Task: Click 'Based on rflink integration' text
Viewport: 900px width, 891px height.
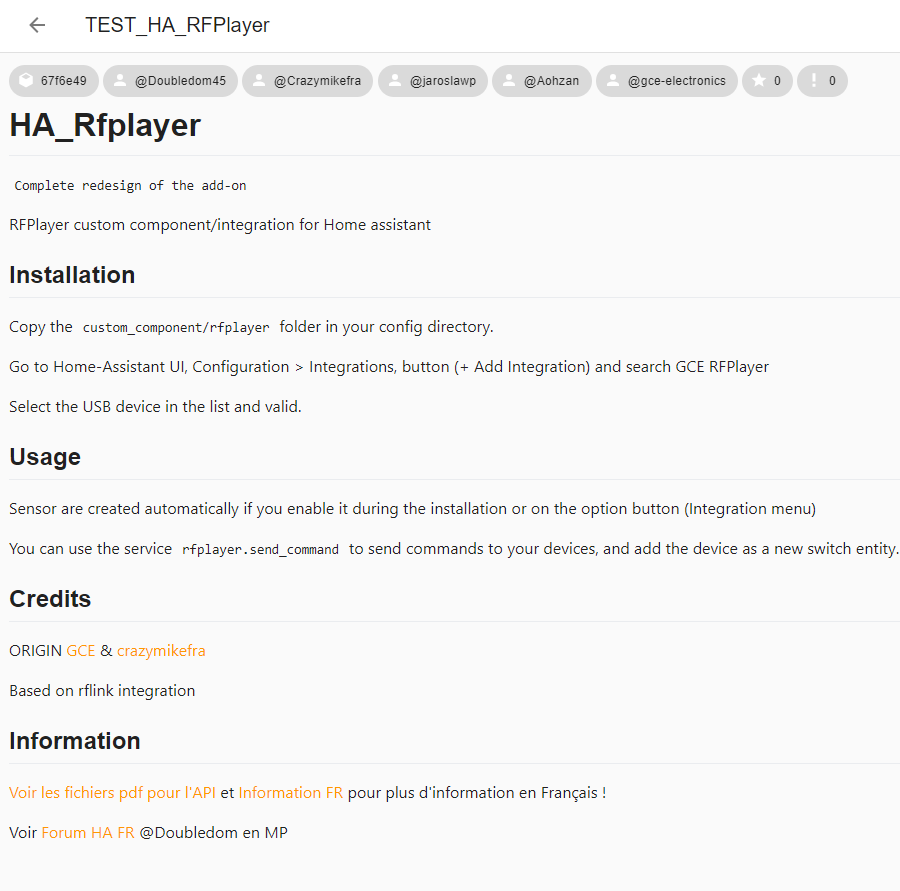Action: (x=102, y=691)
